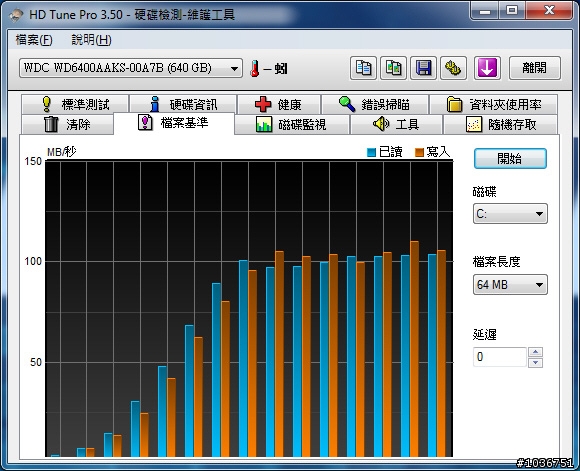This screenshot has height=471, width=580.
Task: Click the floppy disk save icon
Action: [x=424, y=68]
